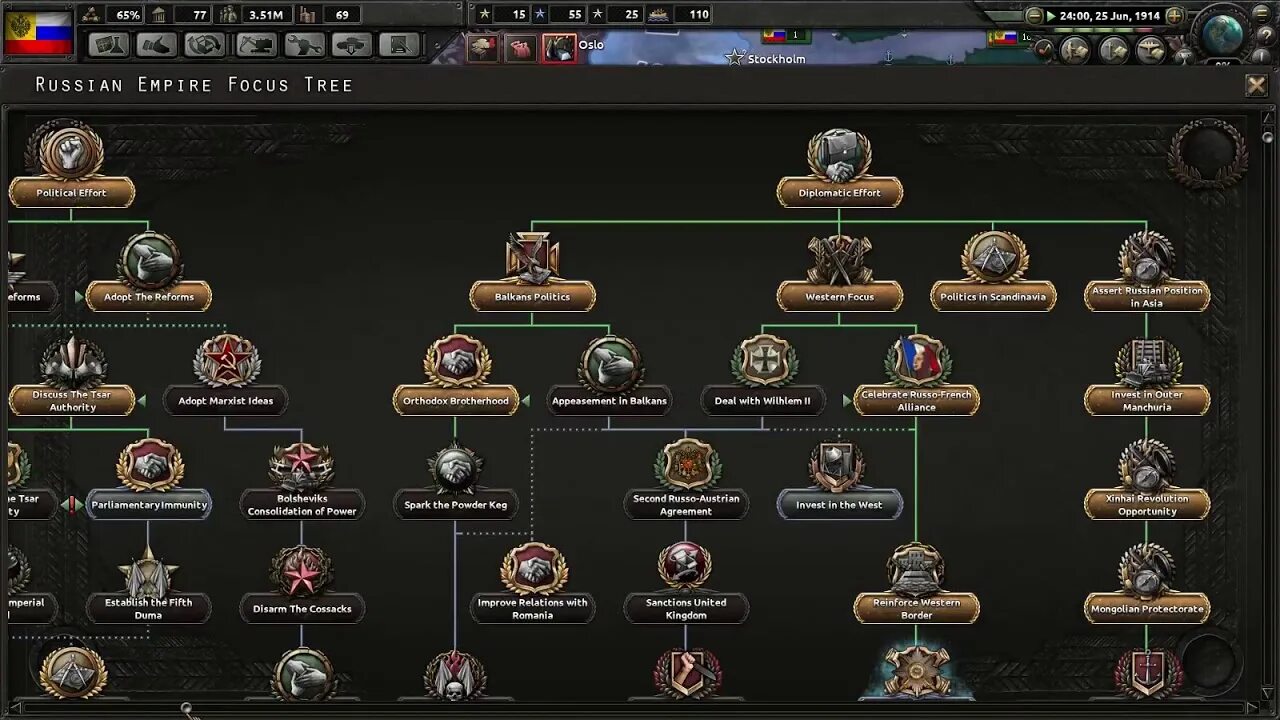Open the first alert icon beside Oslo
The image size is (1280, 720).
[483, 48]
